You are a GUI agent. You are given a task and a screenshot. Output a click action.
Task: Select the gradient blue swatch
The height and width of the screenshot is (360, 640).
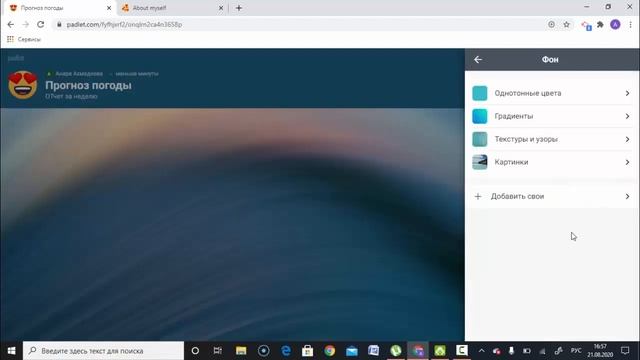pyautogui.click(x=480, y=116)
